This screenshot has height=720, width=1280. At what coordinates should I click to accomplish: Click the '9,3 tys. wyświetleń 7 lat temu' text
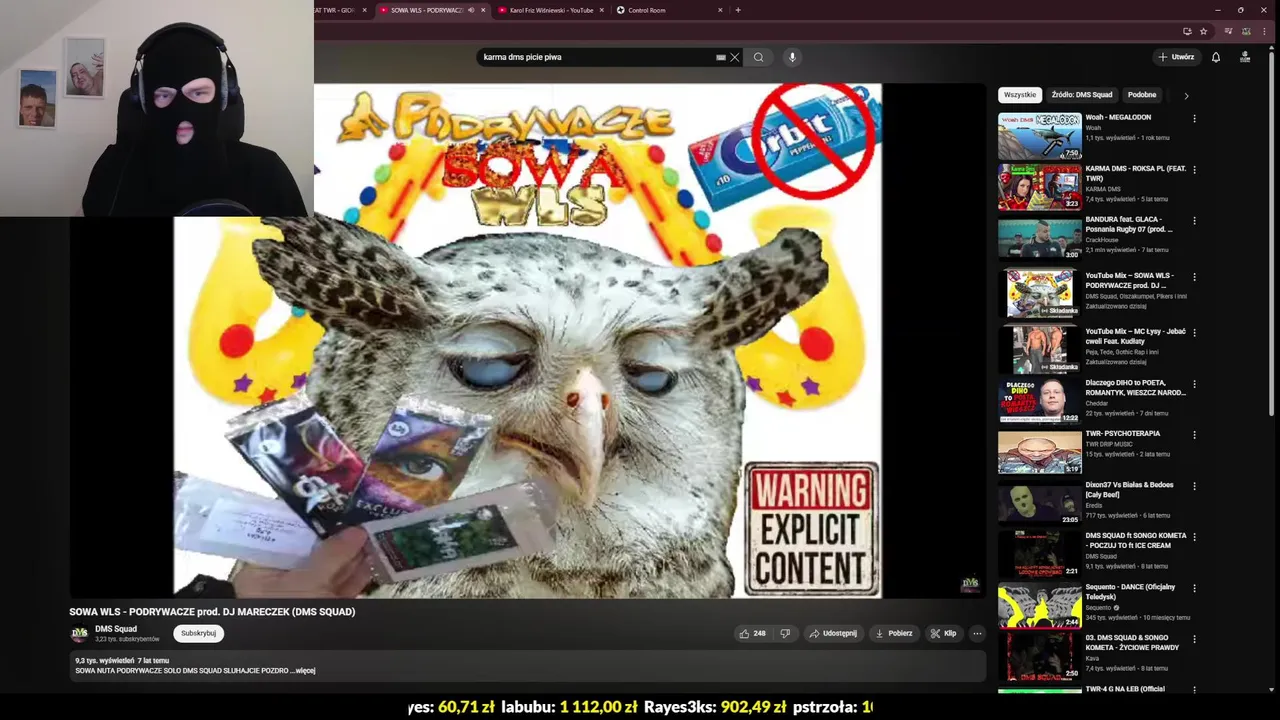point(122,661)
